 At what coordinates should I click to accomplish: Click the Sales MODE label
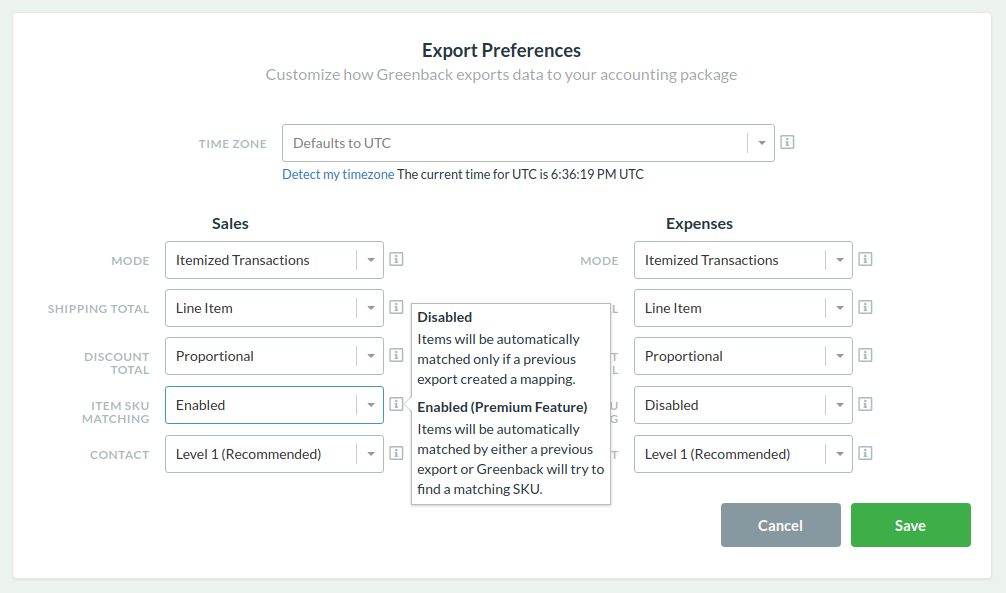click(130, 261)
